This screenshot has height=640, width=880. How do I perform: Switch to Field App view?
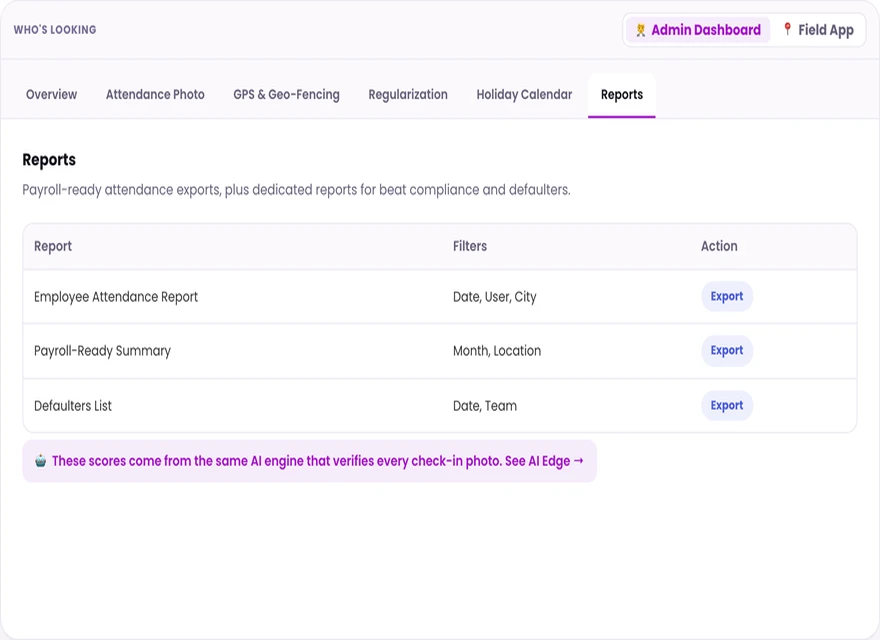pos(819,30)
